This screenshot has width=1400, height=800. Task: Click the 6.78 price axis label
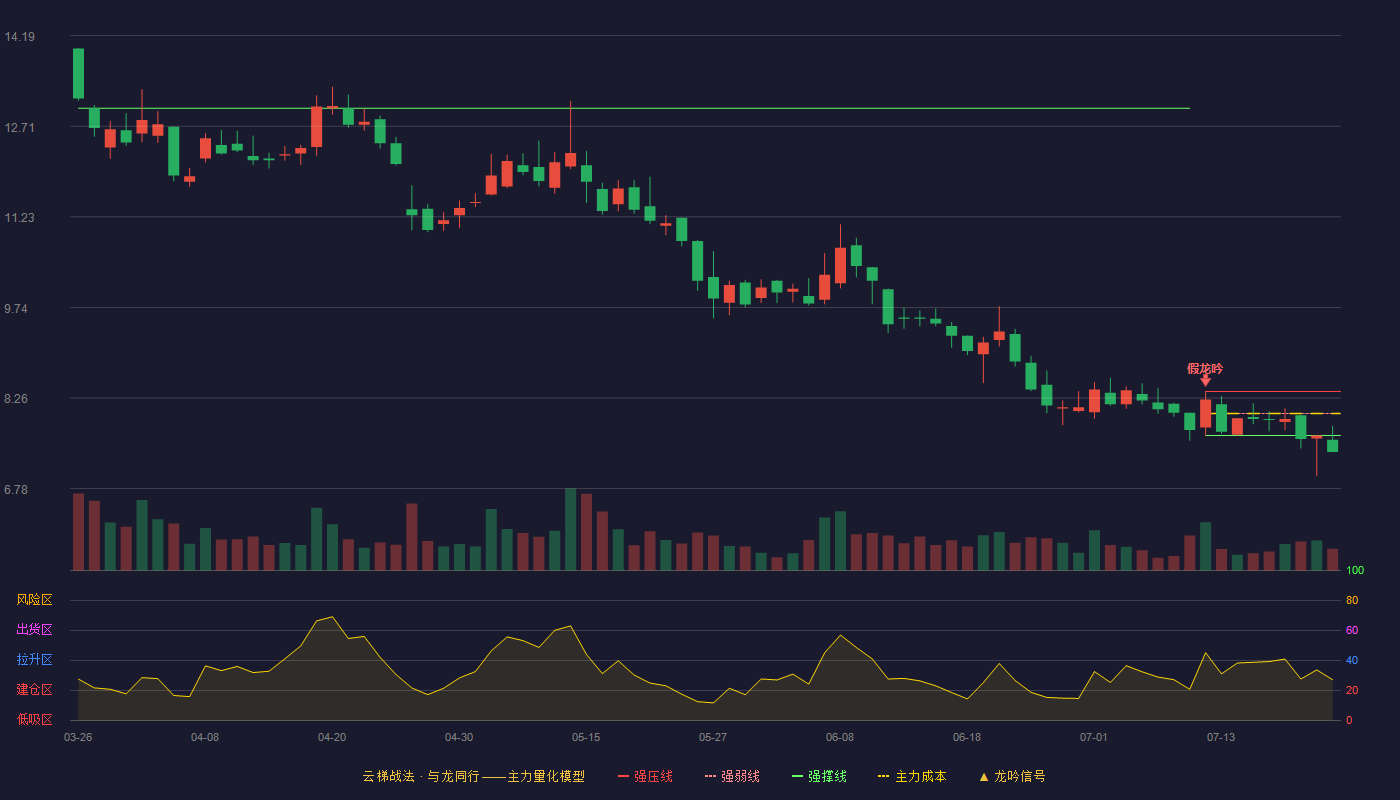coord(15,490)
